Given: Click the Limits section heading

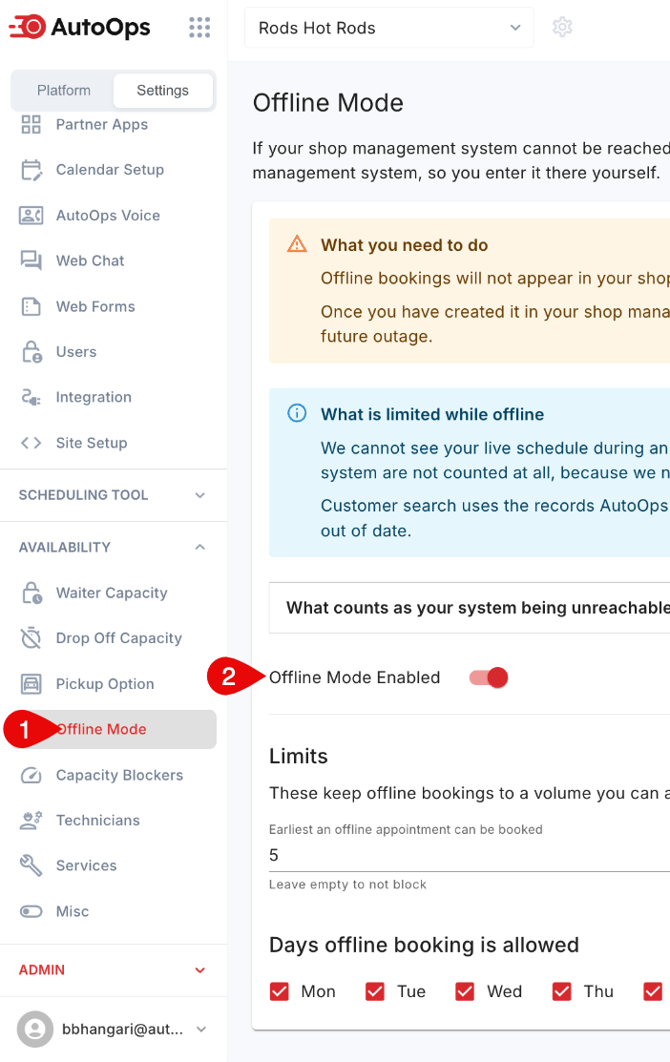Looking at the screenshot, I should (x=298, y=756).
